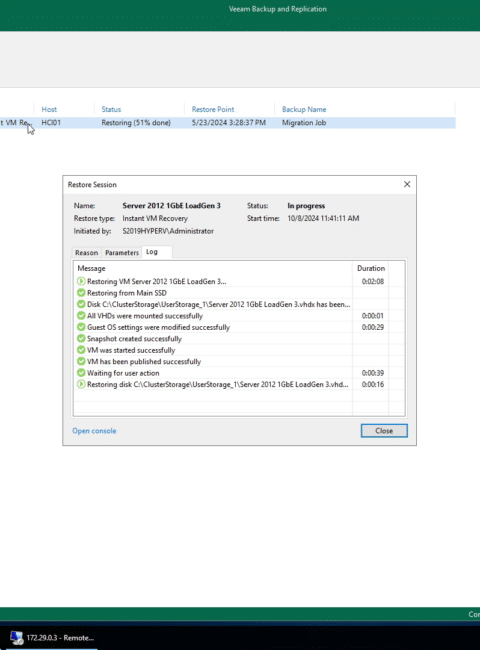Screen dimensions: 480x650
Task: Click check icon beside Snapshot created successfully
Action: (x=81, y=339)
